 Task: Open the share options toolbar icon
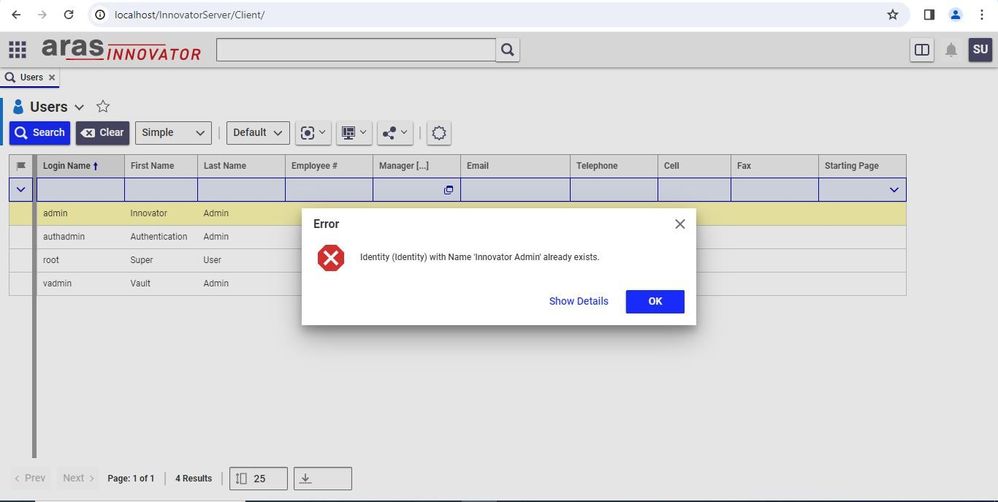tap(394, 133)
